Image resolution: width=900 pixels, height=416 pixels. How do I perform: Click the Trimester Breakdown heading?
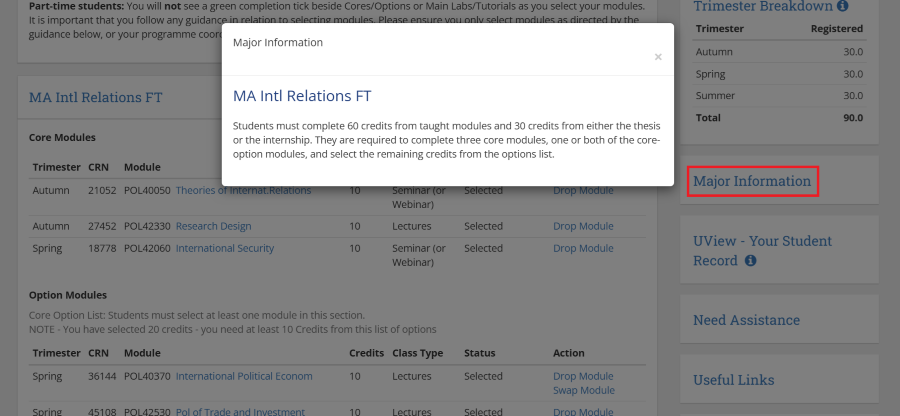[762, 7]
